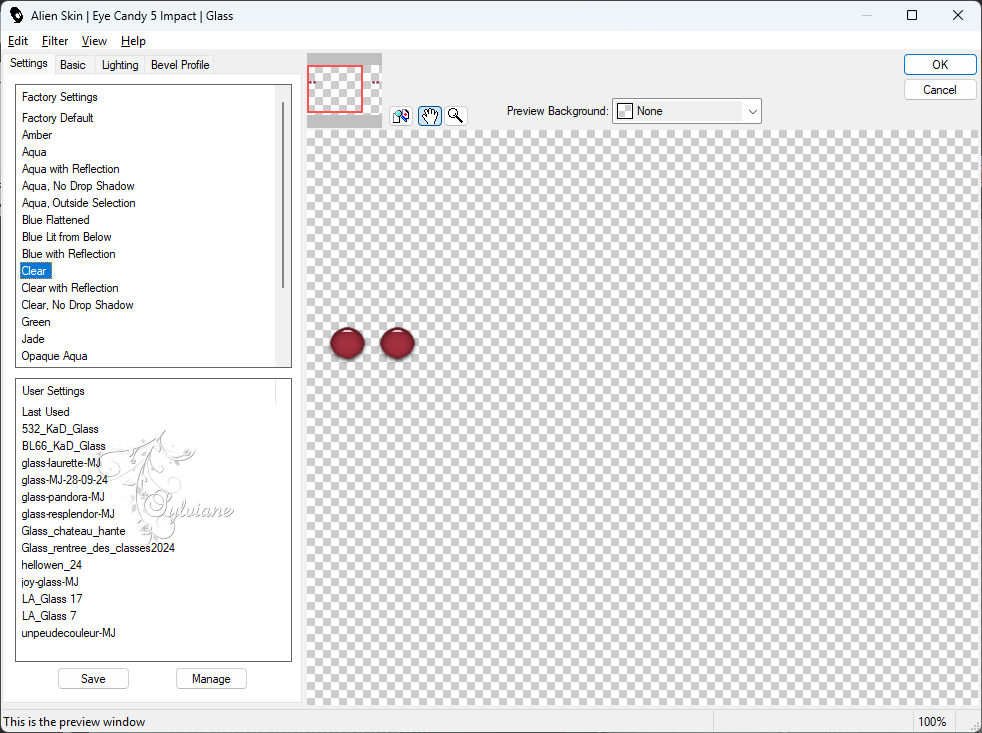Click the navigator thumbnail preview
The image size is (982, 733).
(344, 90)
